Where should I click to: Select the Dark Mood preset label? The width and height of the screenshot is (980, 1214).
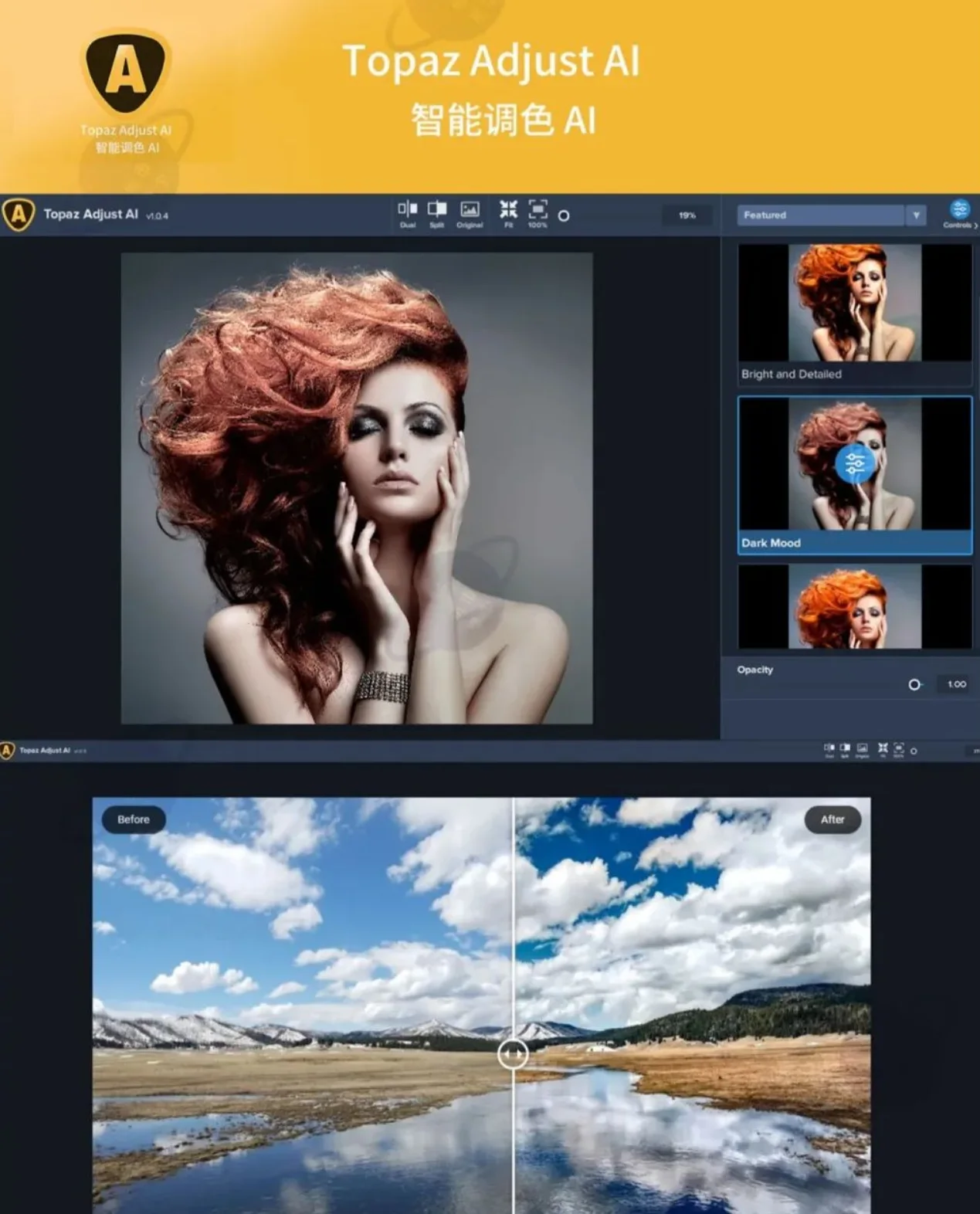pos(771,543)
